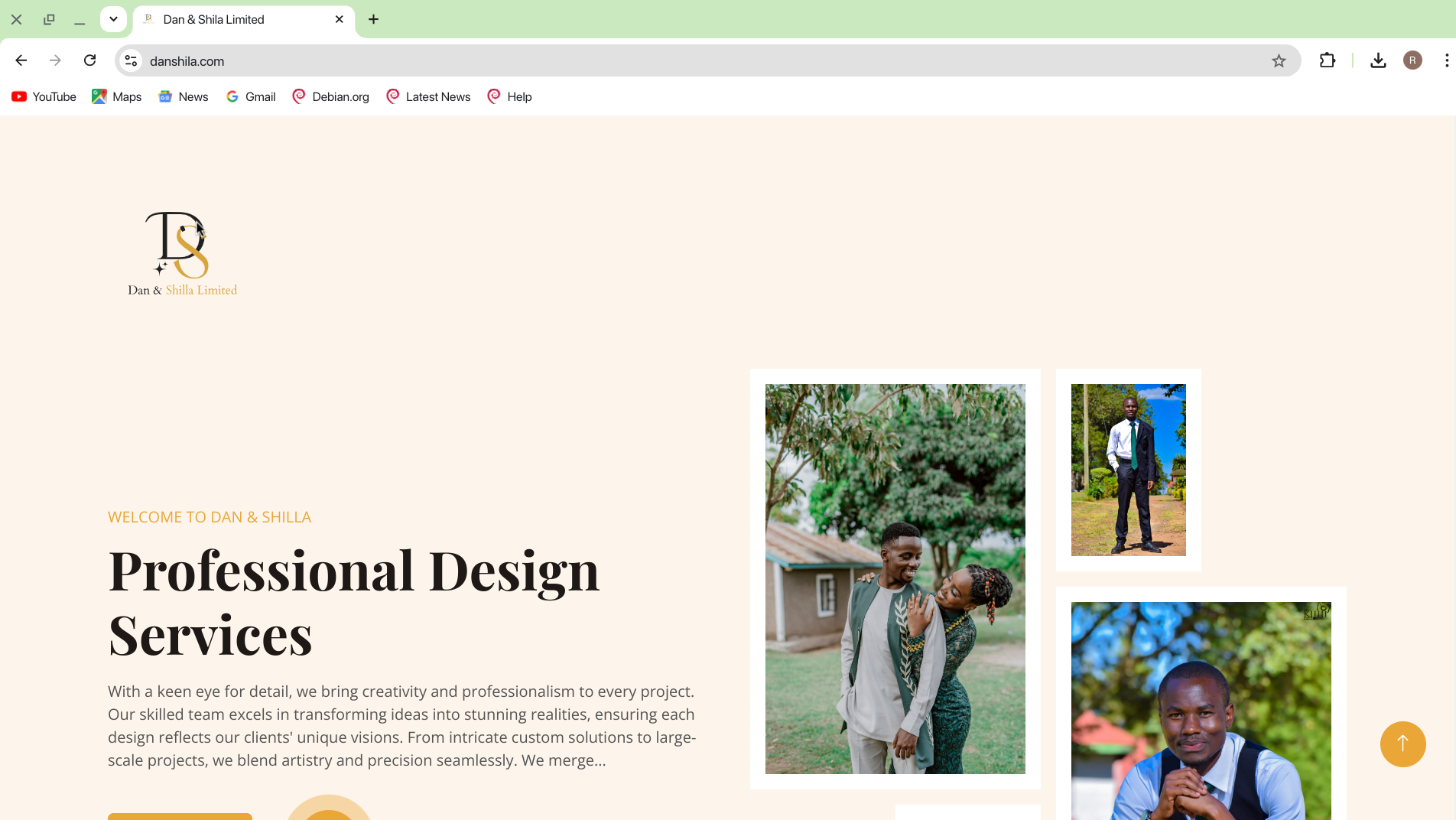This screenshot has width=1456, height=820.
Task: Close the Dan & Shila Limited tab
Action: coord(340,19)
